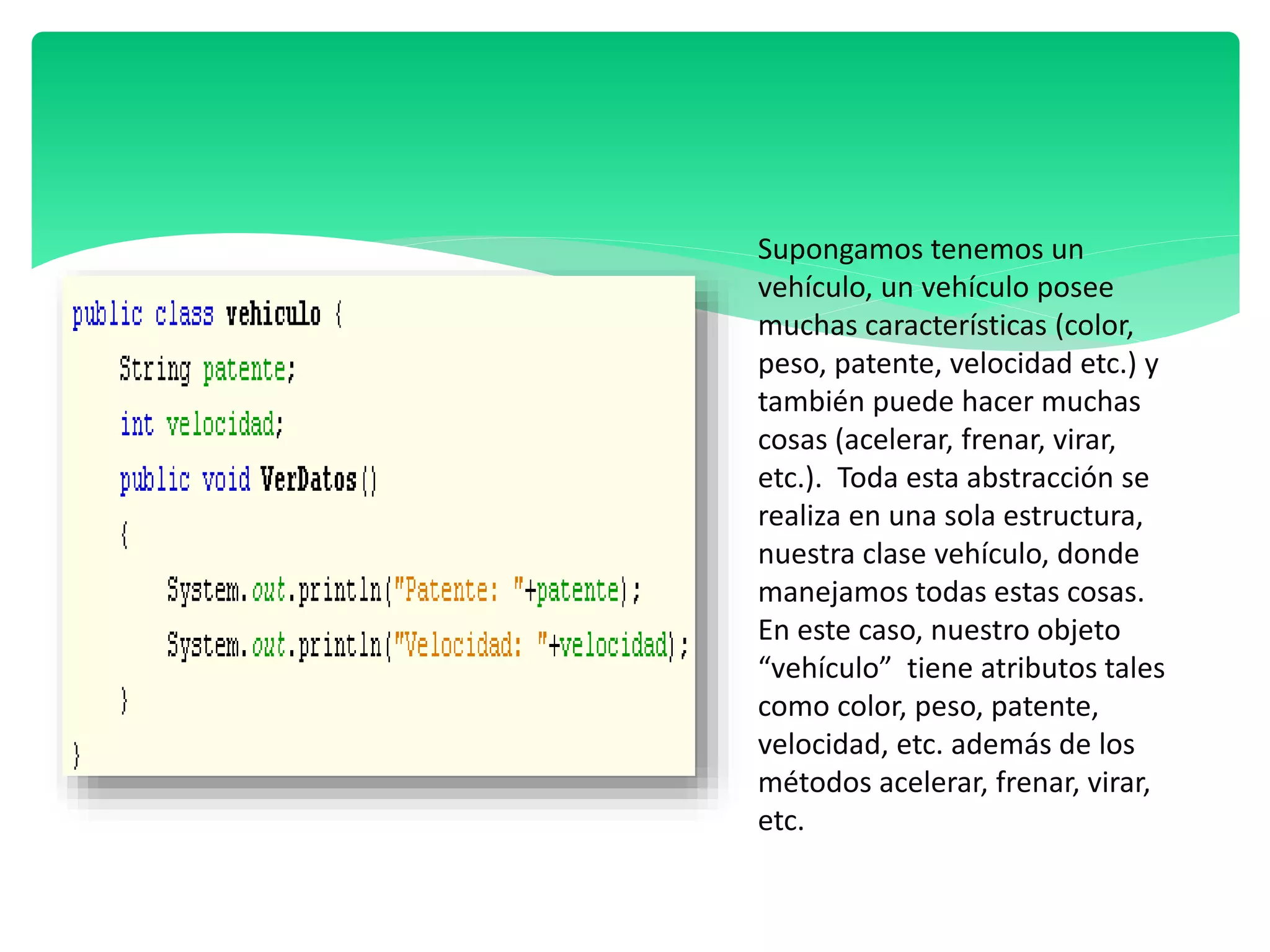The image size is (1270, 952).
Task: Click the 'String patente;' declaration line
Action: [207, 369]
